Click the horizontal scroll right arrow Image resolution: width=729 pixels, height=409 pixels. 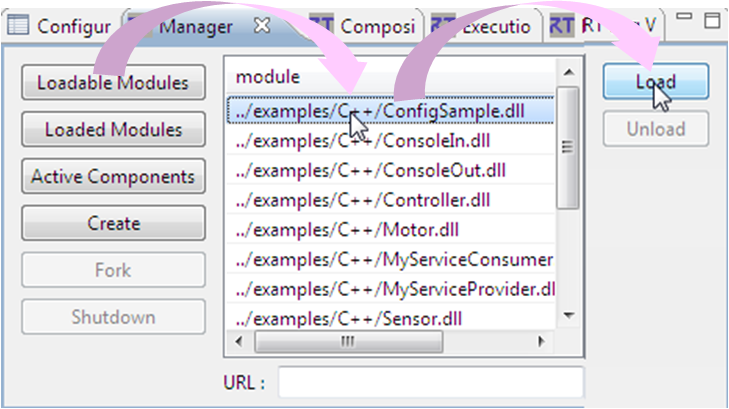(x=541, y=342)
